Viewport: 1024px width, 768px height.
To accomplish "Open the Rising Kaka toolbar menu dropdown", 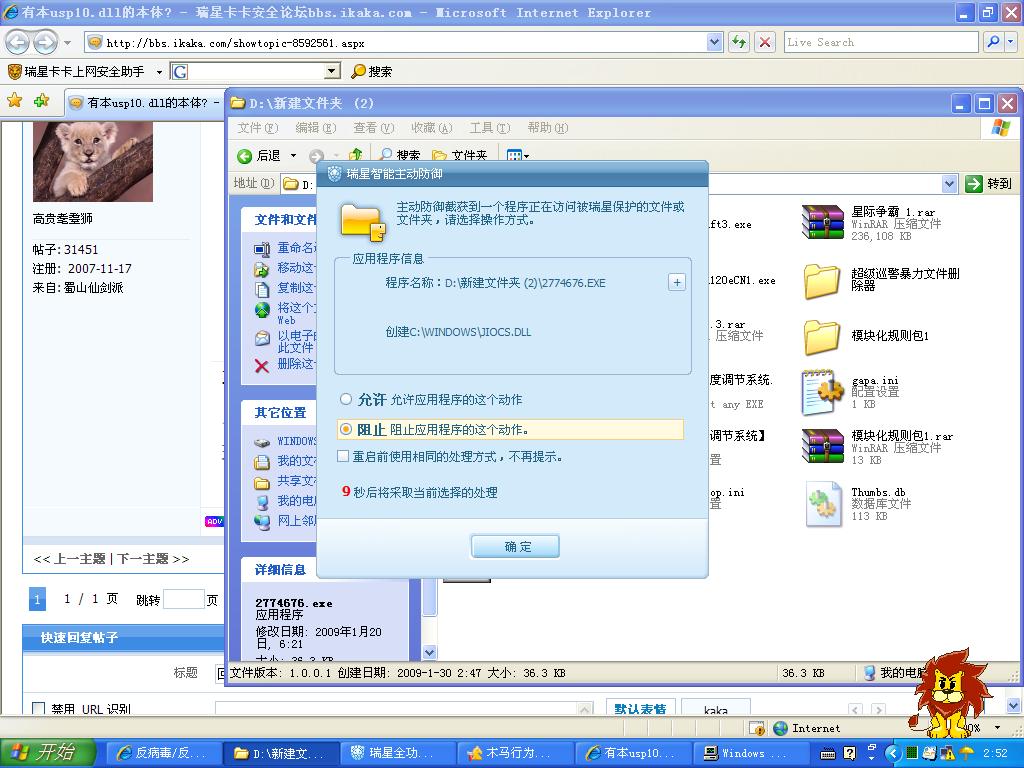I will point(159,72).
